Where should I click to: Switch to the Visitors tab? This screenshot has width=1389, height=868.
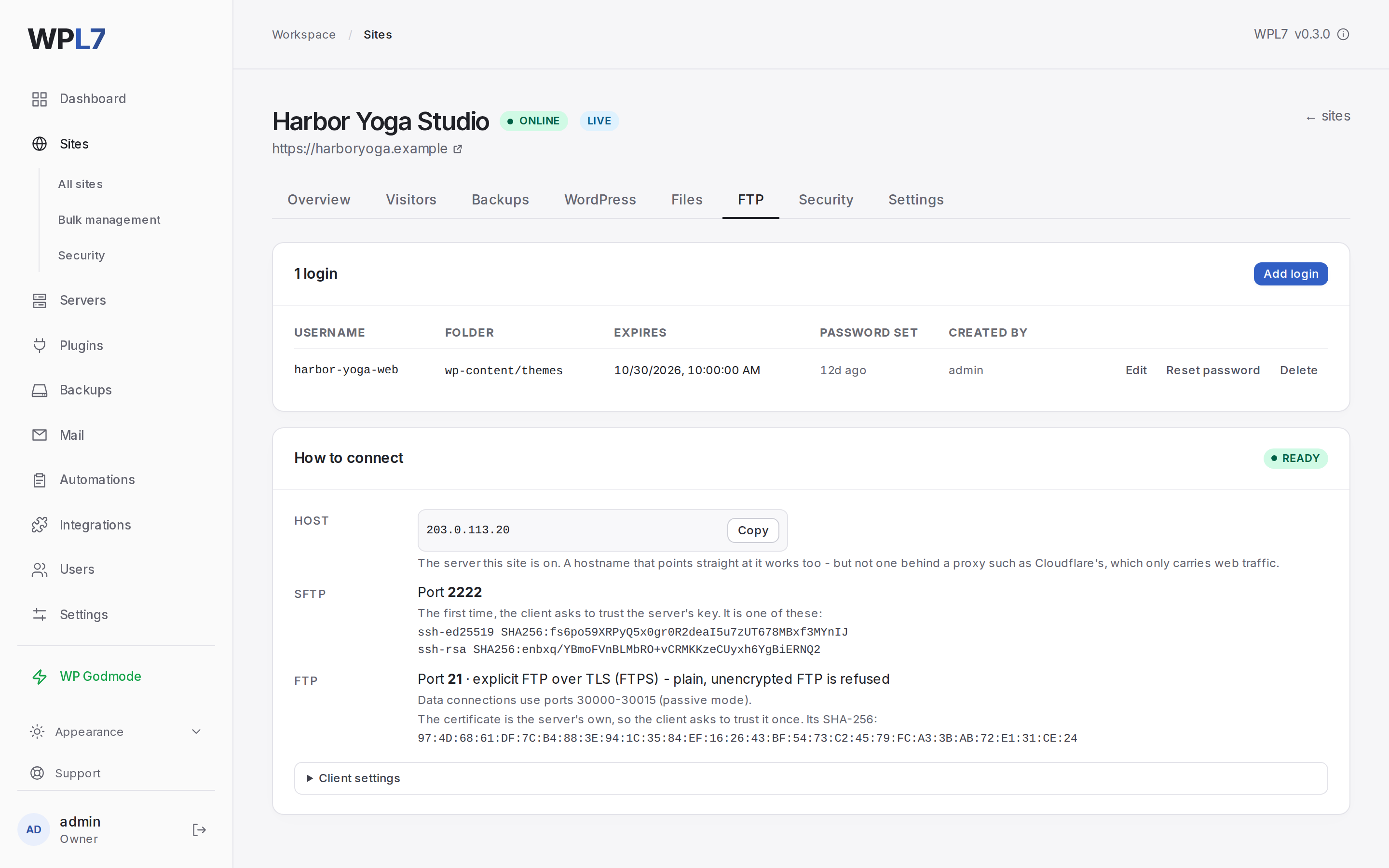pyautogui.click(x=411, y=200)
